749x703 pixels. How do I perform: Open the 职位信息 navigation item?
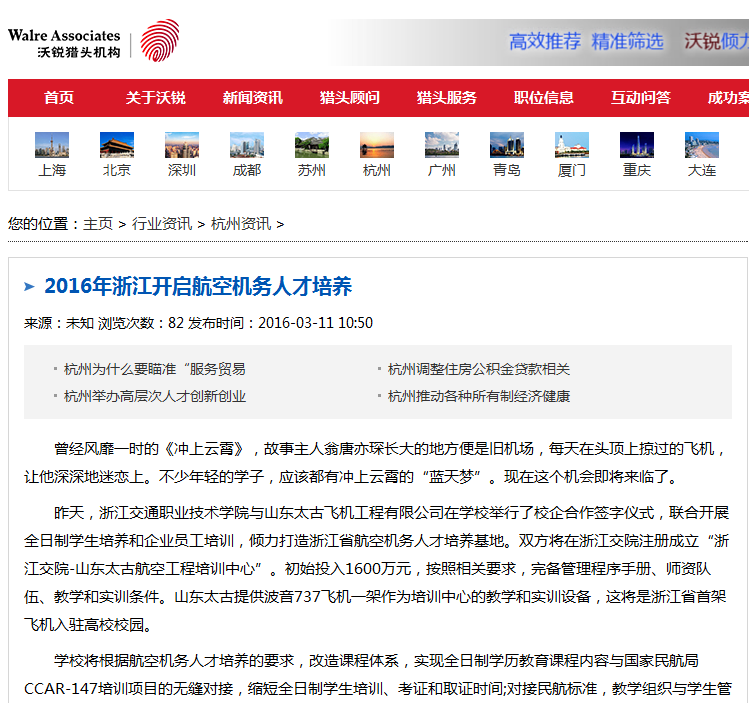[544, 98]
